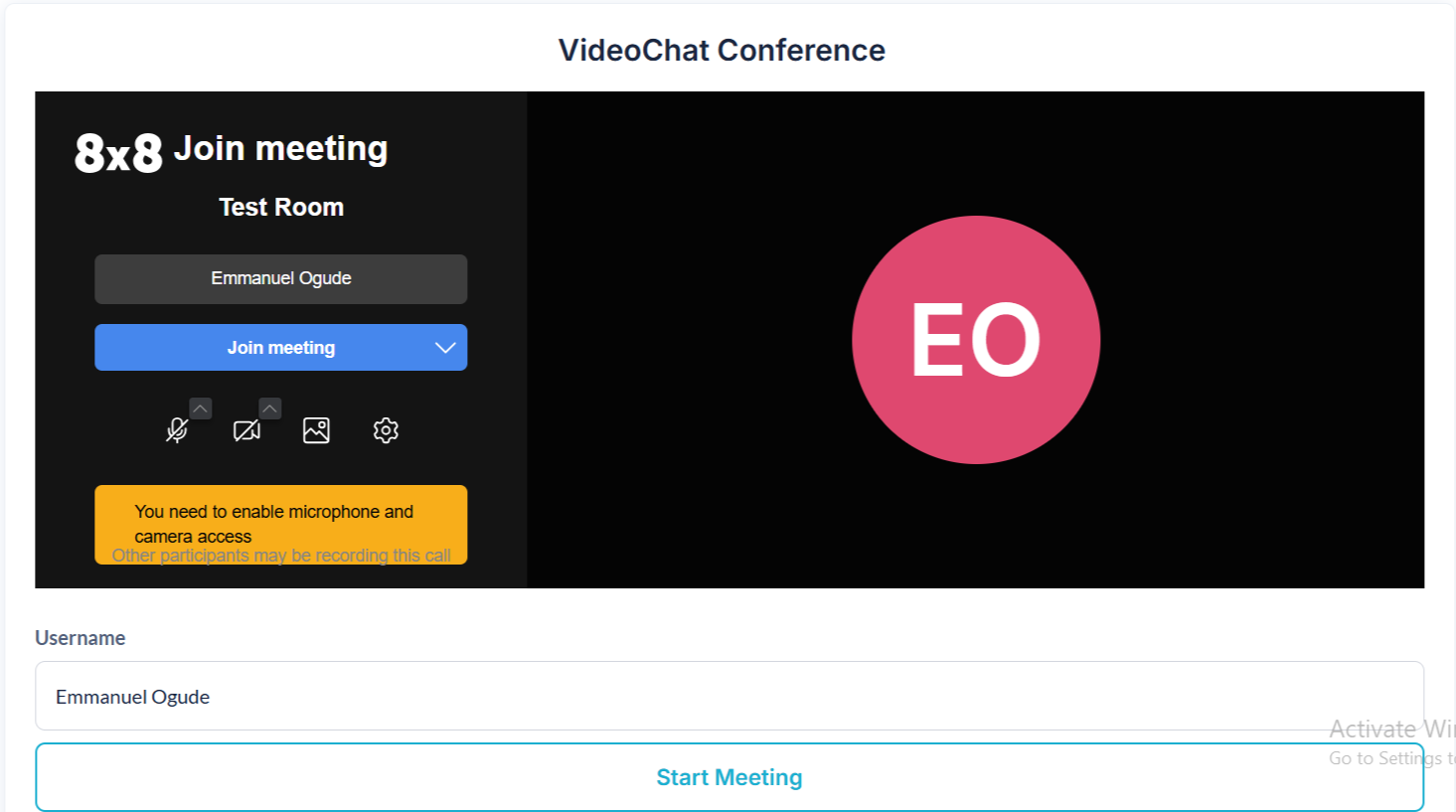Expand camera options chevron above camera icon
The height and width of the screenshot is (812, 1456).
(270, 408)
